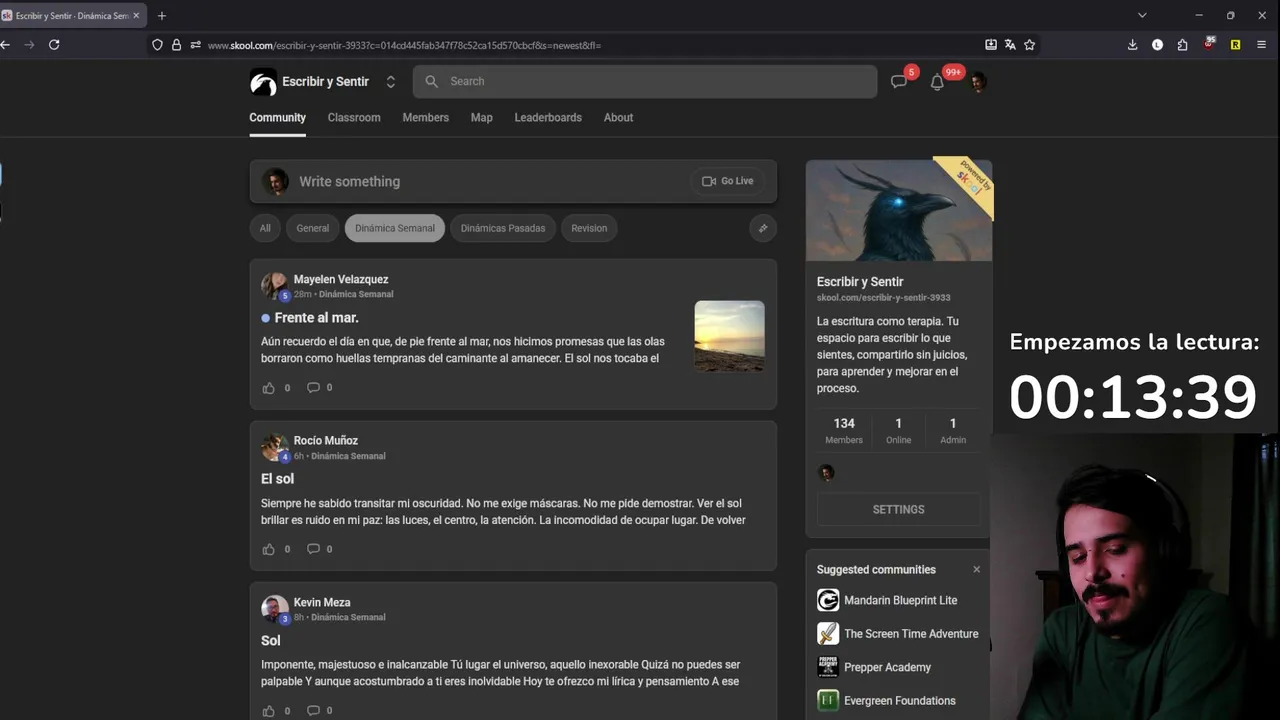The width and height of the screenshot is (1280, 720).
Task: Select the Revision category filter
Action: [x=589, y=228]
